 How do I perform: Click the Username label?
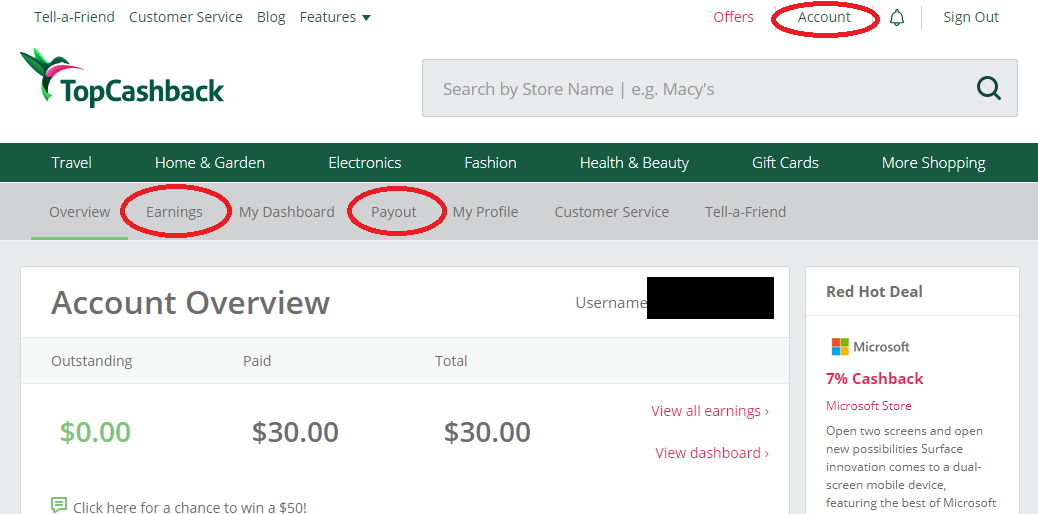(x=610, y=303)
